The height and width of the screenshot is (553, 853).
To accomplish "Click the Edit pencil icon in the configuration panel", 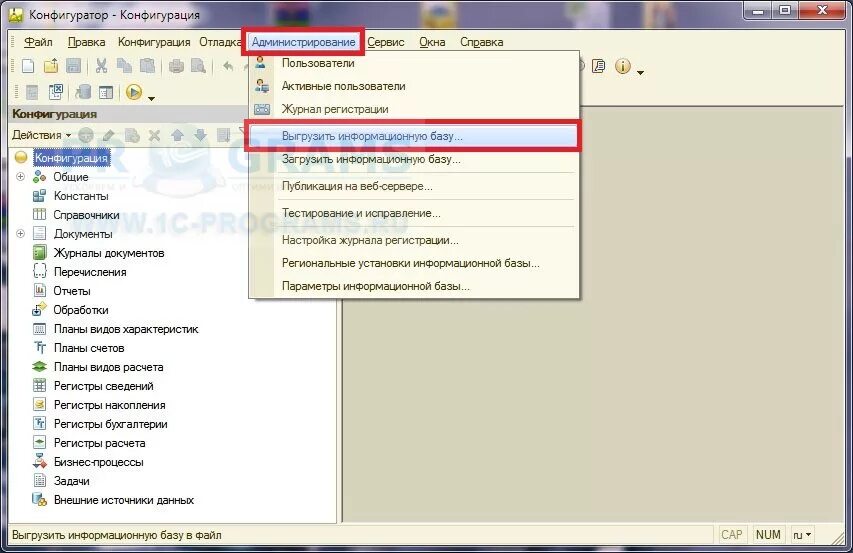I will 109,135.
